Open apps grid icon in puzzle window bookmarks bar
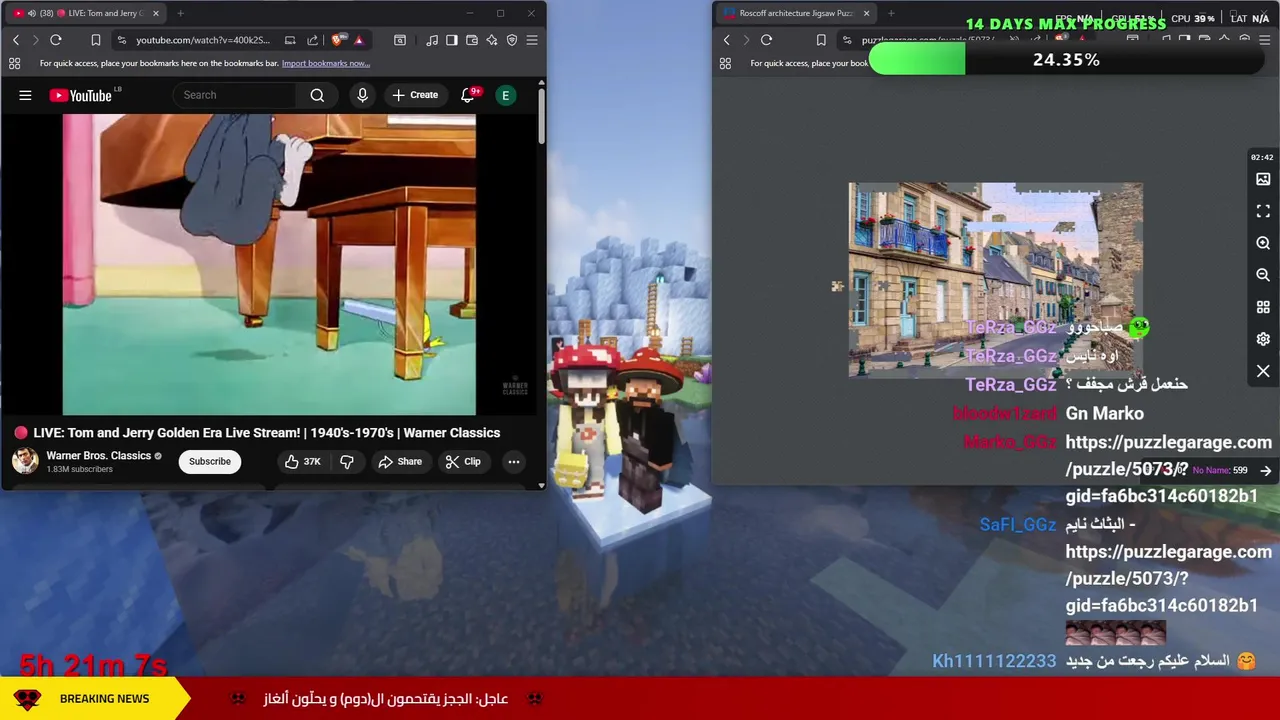 point(726,63)
